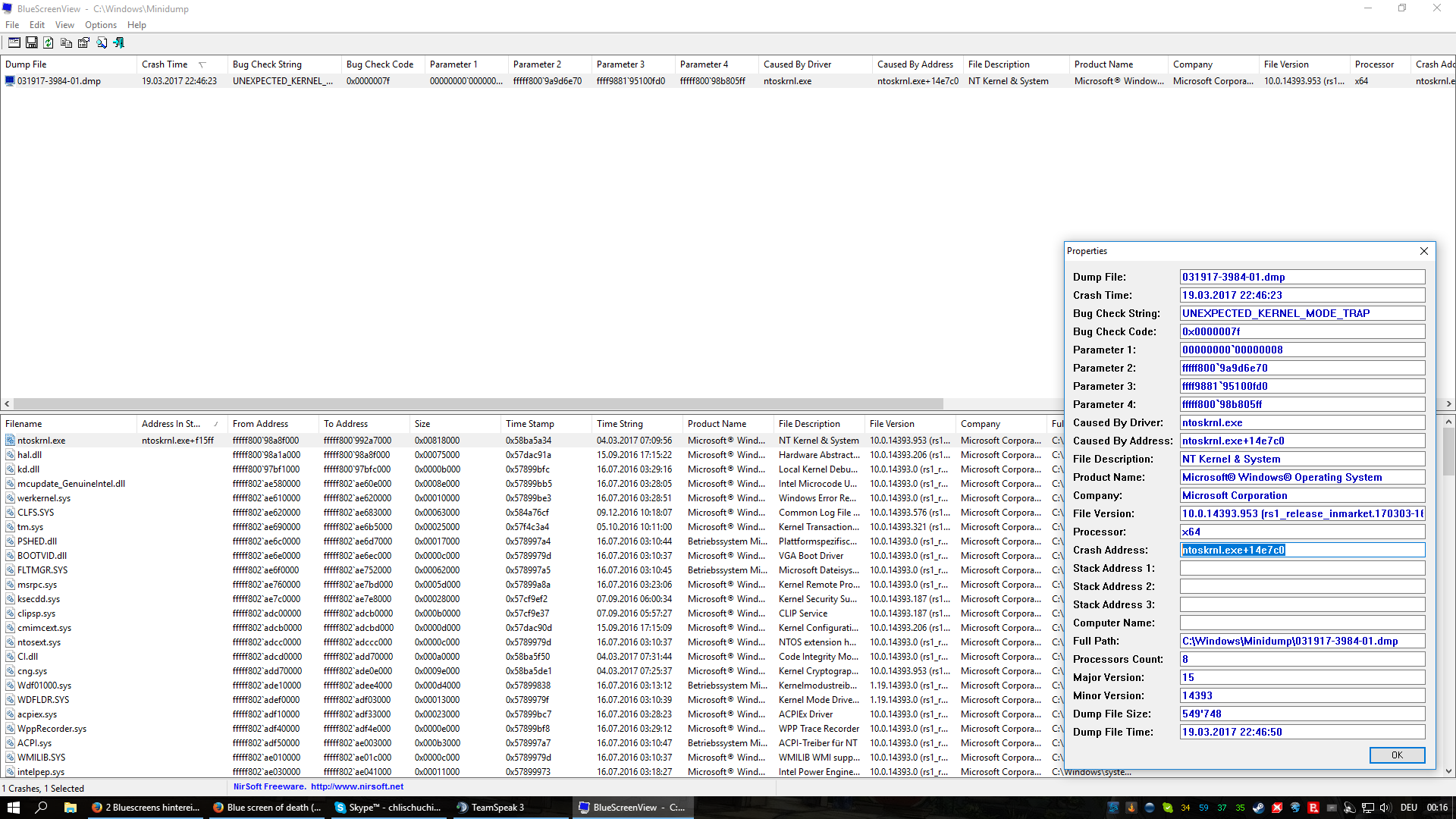This screenshot has width=1456, height=819.
Task: Close the Properties dialog
Action: click(x=1423, y=251)
